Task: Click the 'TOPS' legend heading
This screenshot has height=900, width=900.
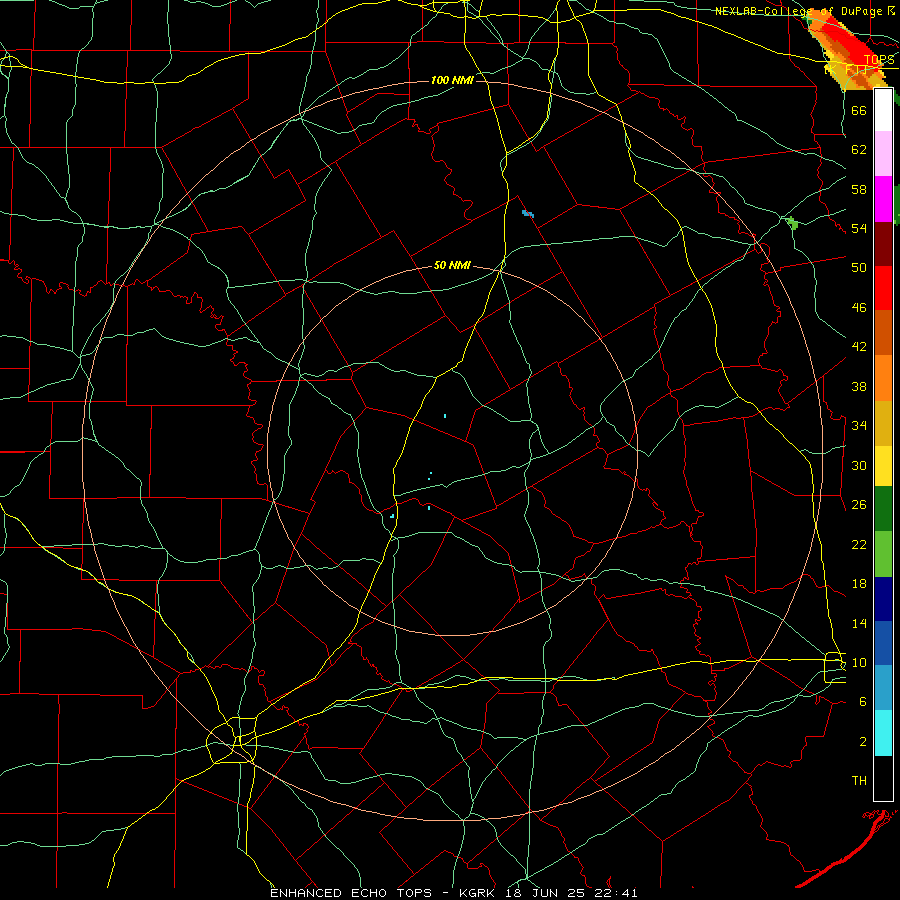Action: pos(879,59)
